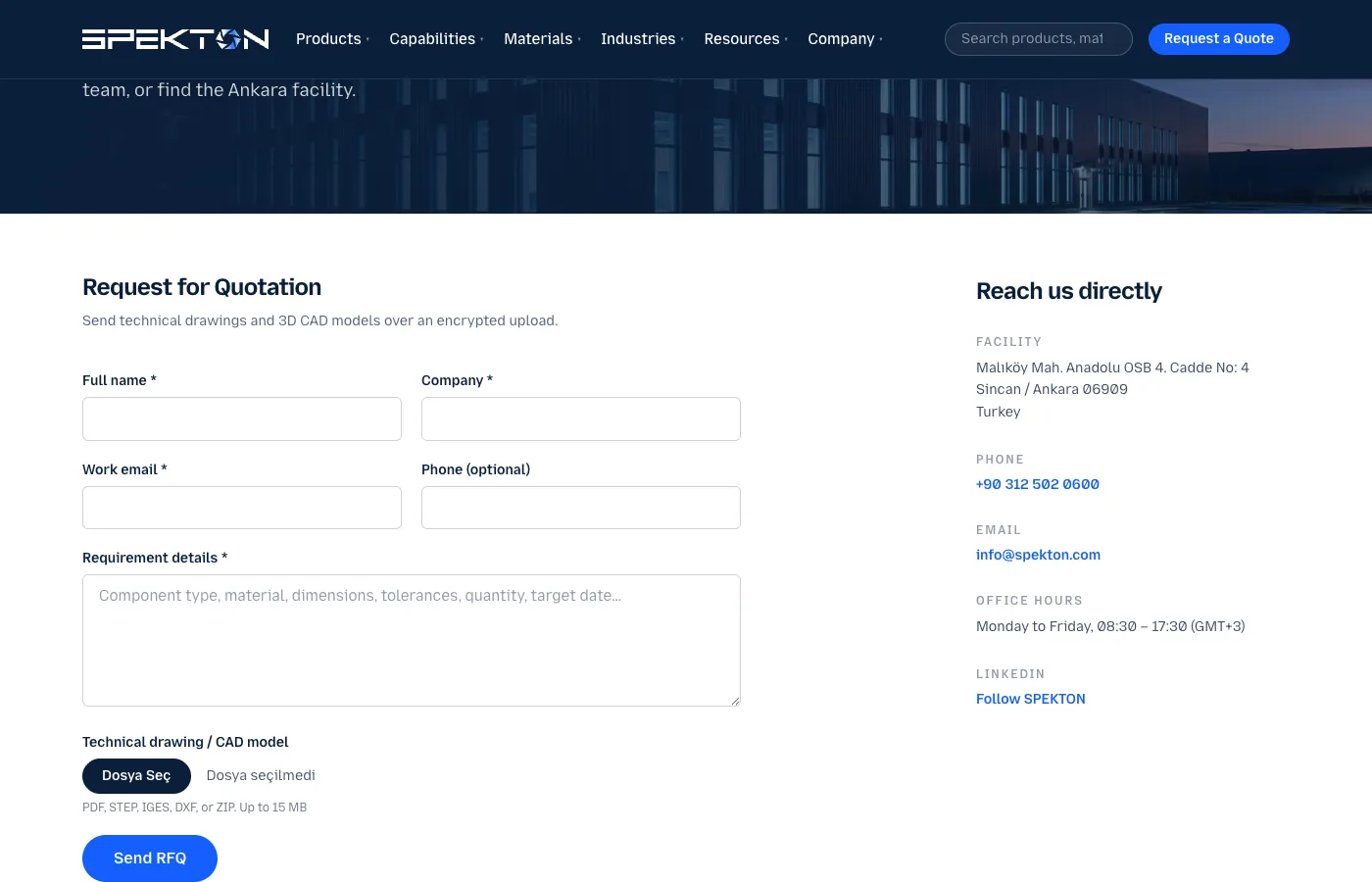Call the +90 312 502 0600 link
1372x882 pixels.
(x=1038, y=484)
